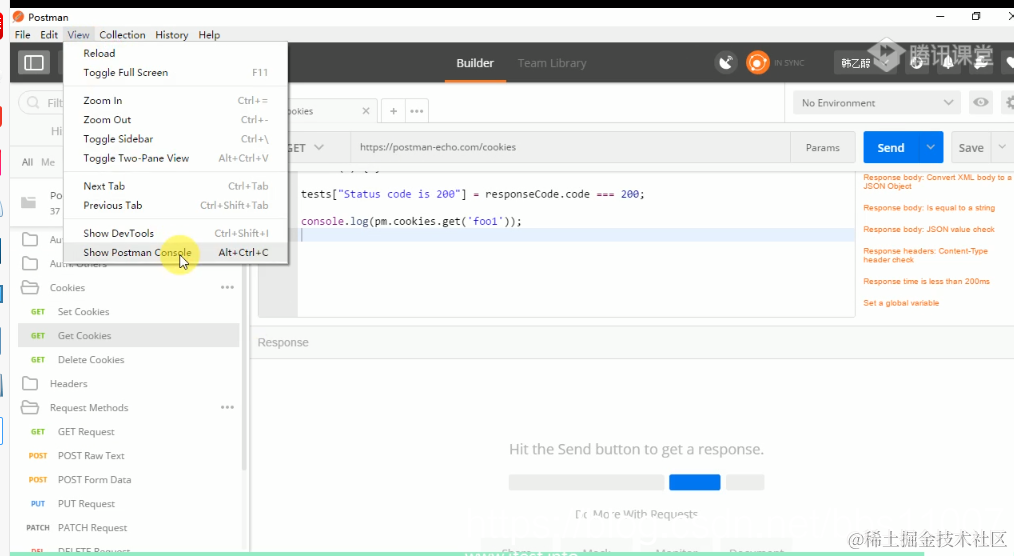Select the All collections filter
The height and width of the screenshot is (556, 1014).
pyautogui.click(x=27, y=162)
